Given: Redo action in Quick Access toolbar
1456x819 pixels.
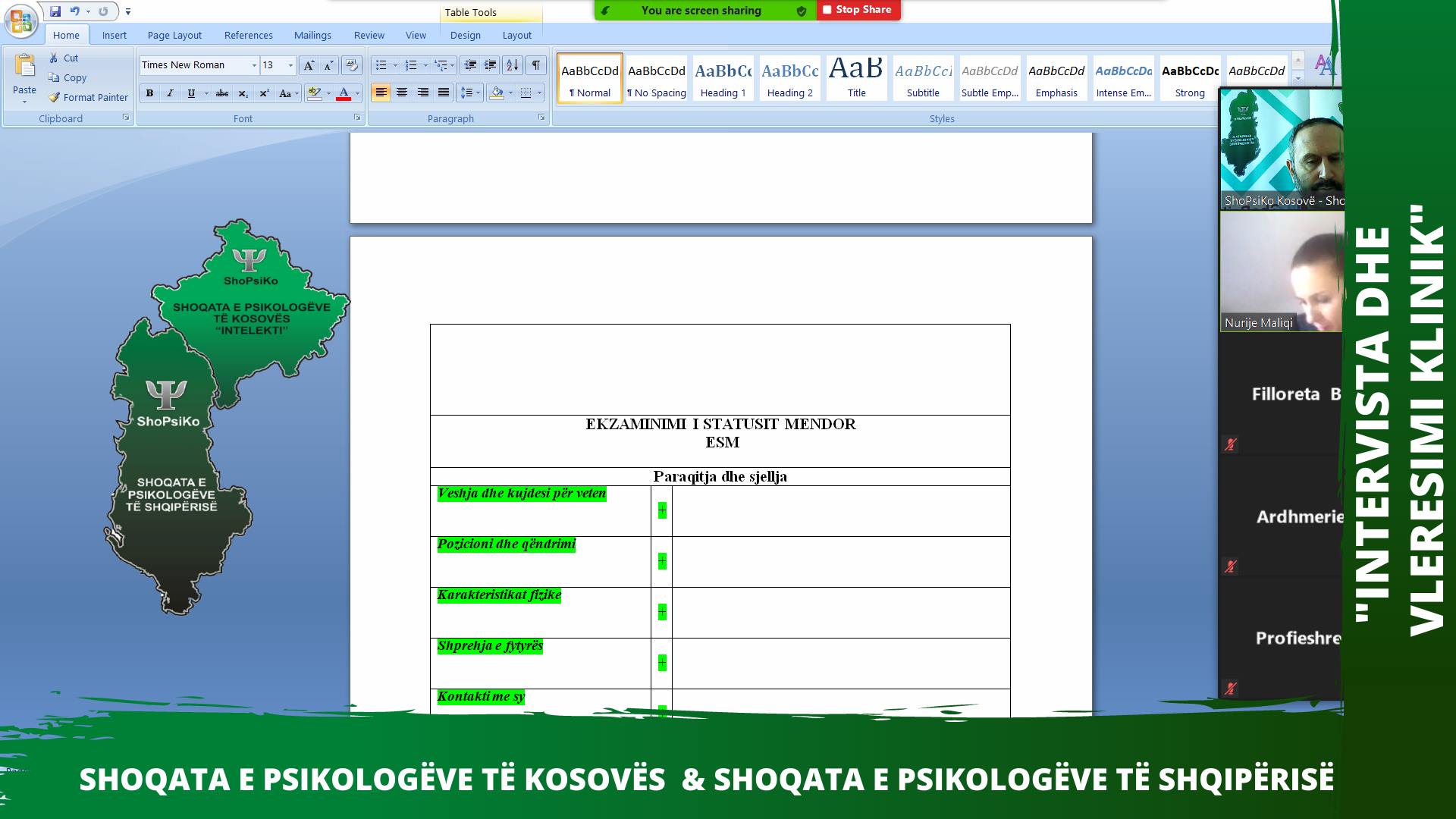Looking at the screenshot, I should [x=103, y=11].
